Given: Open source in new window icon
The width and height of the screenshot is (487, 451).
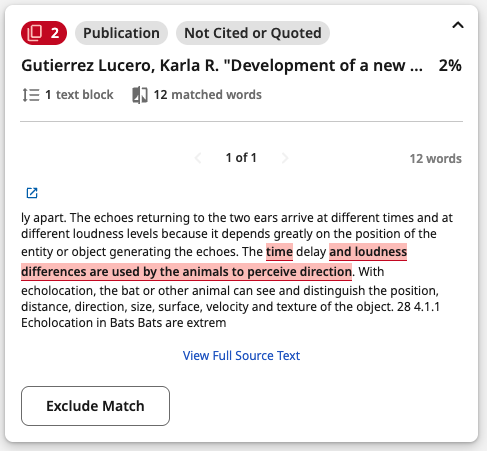Looking at the screenshot, I should [x=32, y=193].
